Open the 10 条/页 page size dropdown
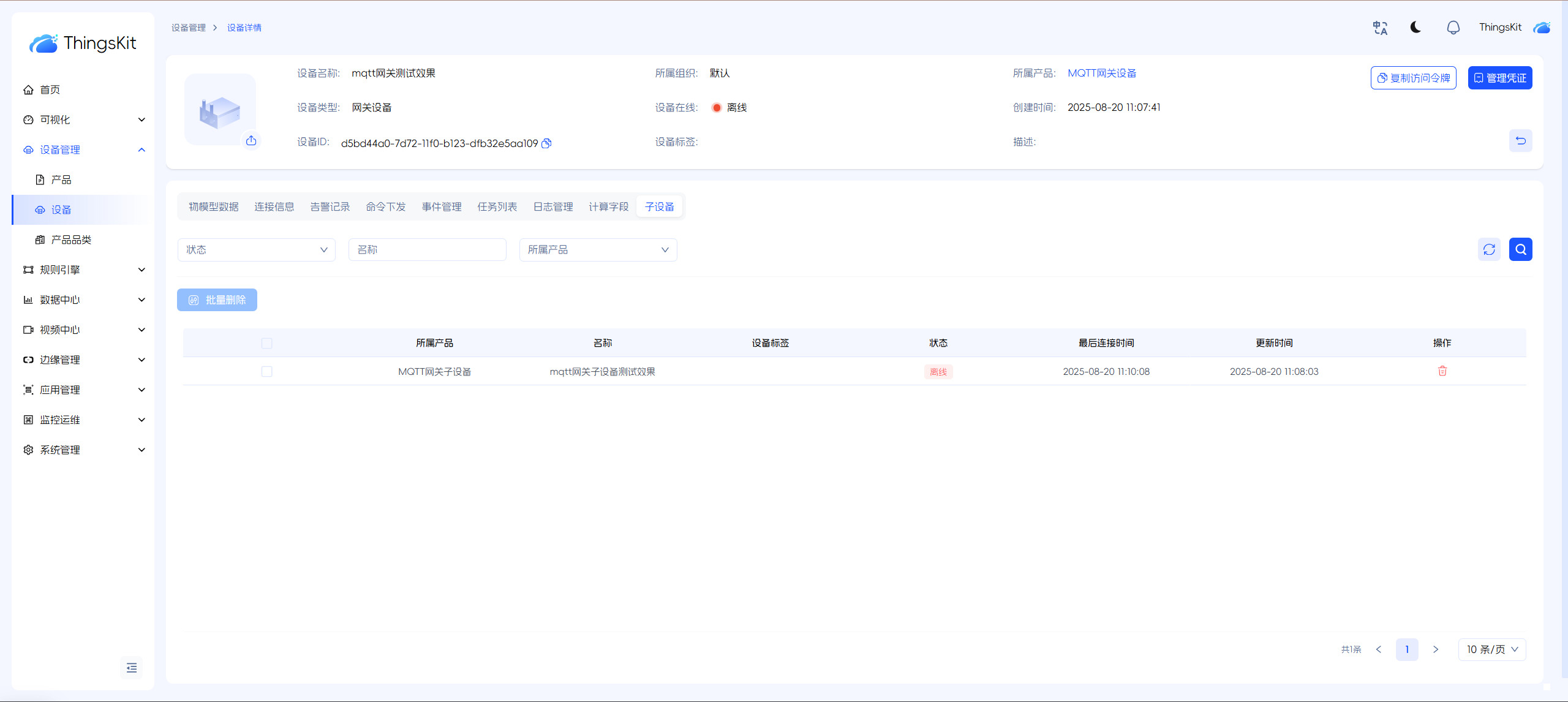 pos(1491,649)
